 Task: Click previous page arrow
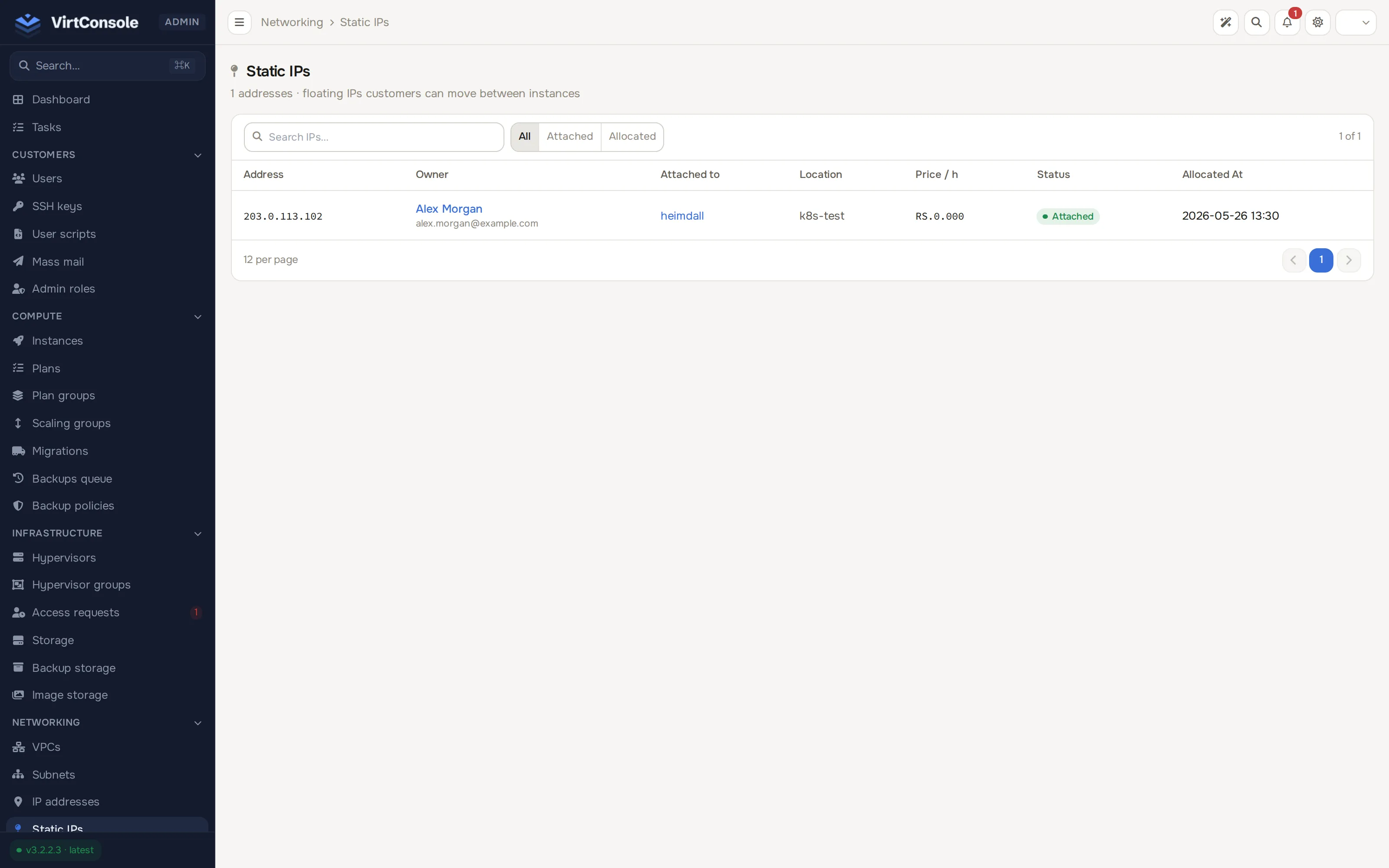(x=1294, y=260)
